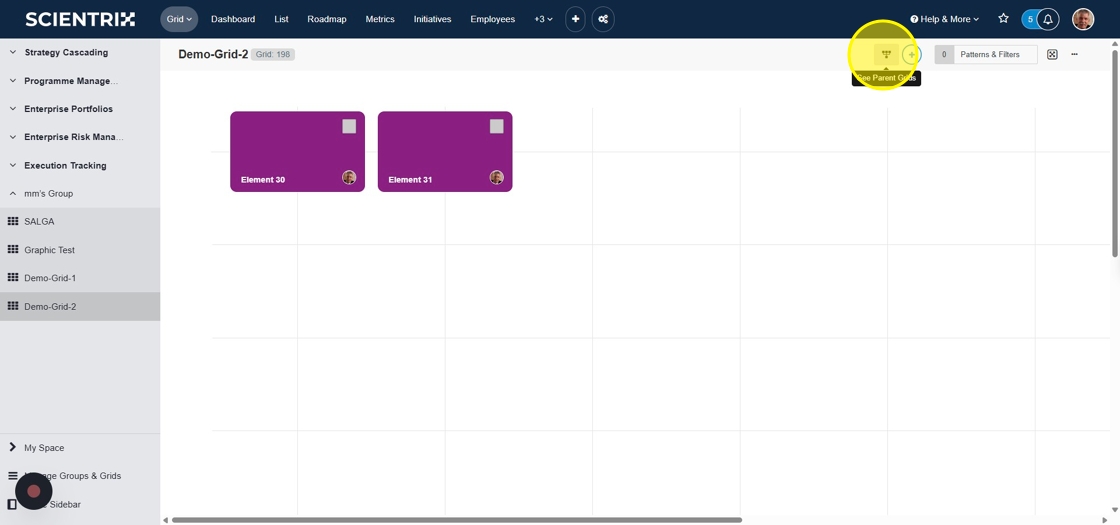Tick the checkbox on Element 31
The image size is (1120, 525).
[496, 126]
